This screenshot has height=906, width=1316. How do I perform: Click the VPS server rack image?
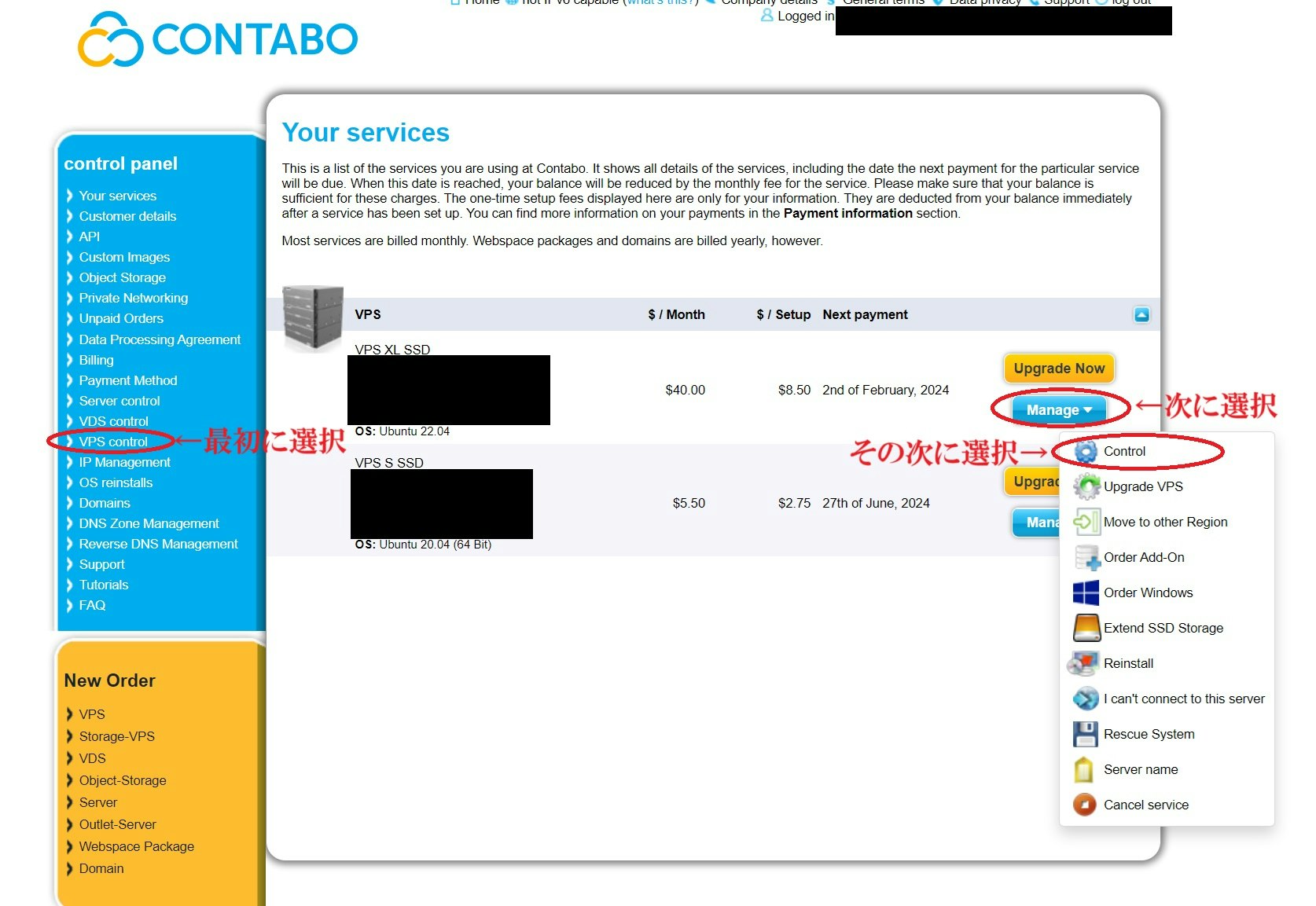click(313, 317)
